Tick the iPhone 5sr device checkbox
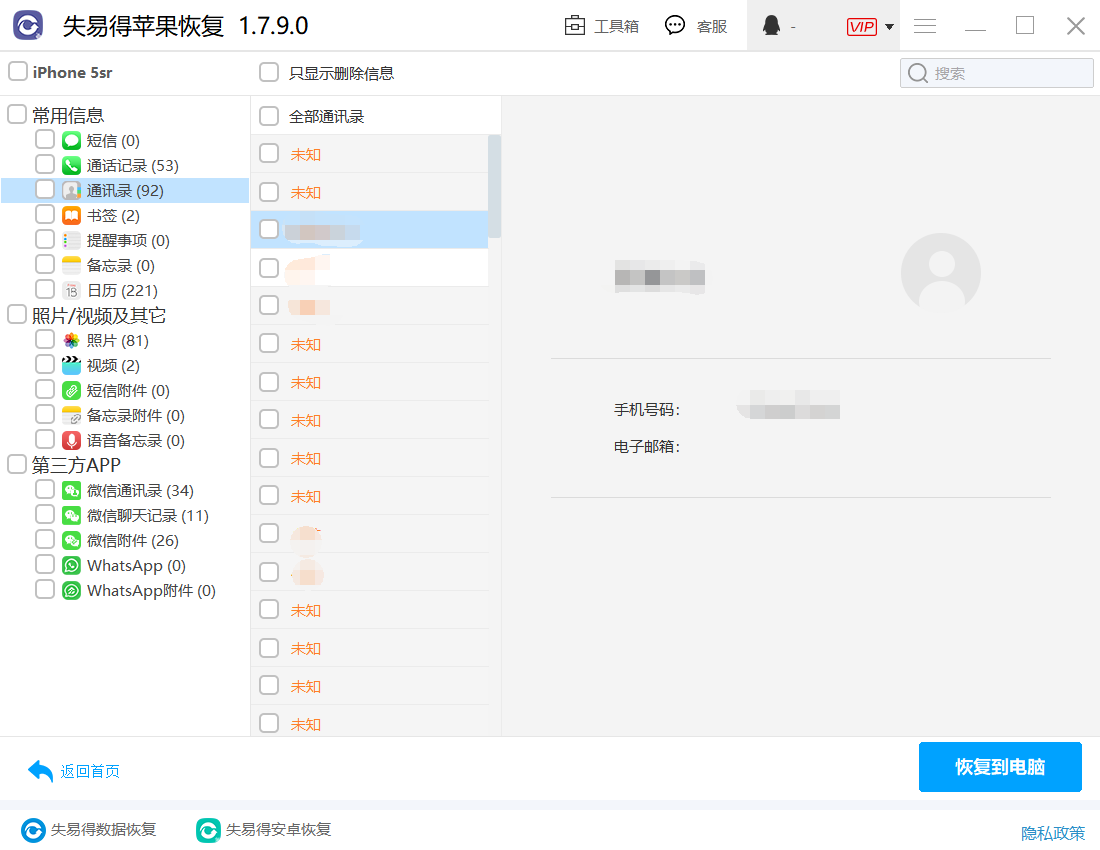The width and height of the screenshot is (1100, 850). (x=18, y=72)
